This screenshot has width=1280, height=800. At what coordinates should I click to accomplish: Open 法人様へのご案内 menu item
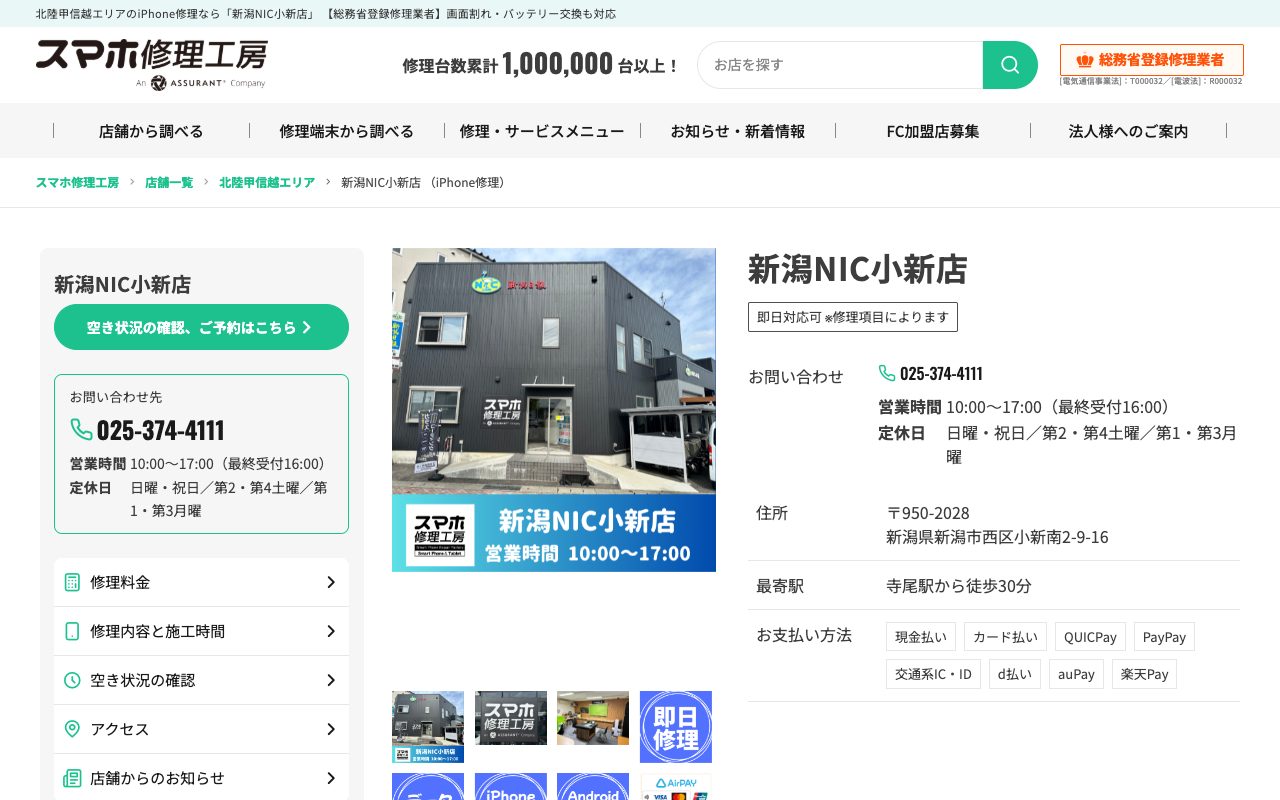pyautogui.click(x=1129, y=131)
